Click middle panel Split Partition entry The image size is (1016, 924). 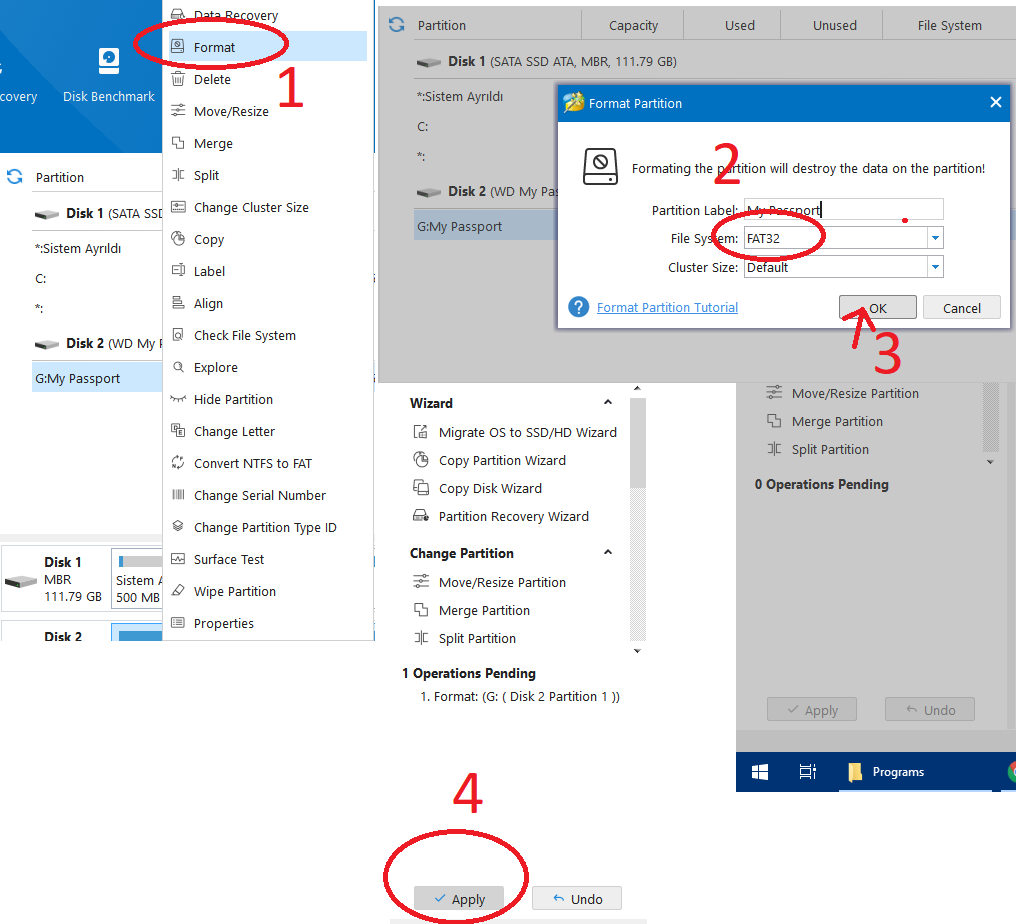coord(477,638)
